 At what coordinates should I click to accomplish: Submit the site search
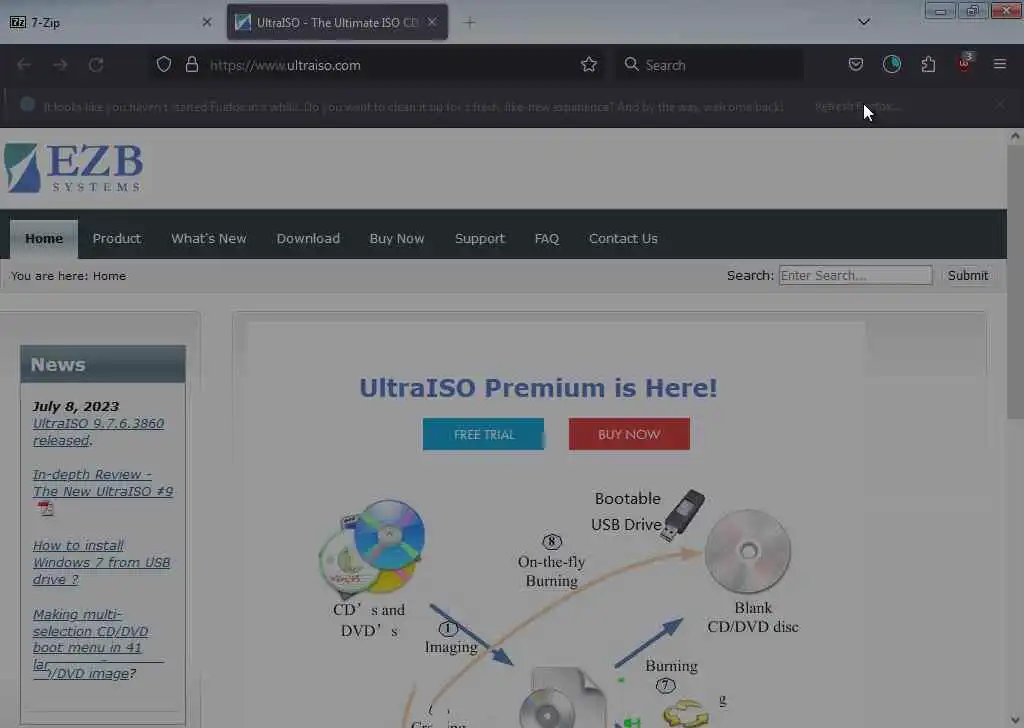point(968,276)
